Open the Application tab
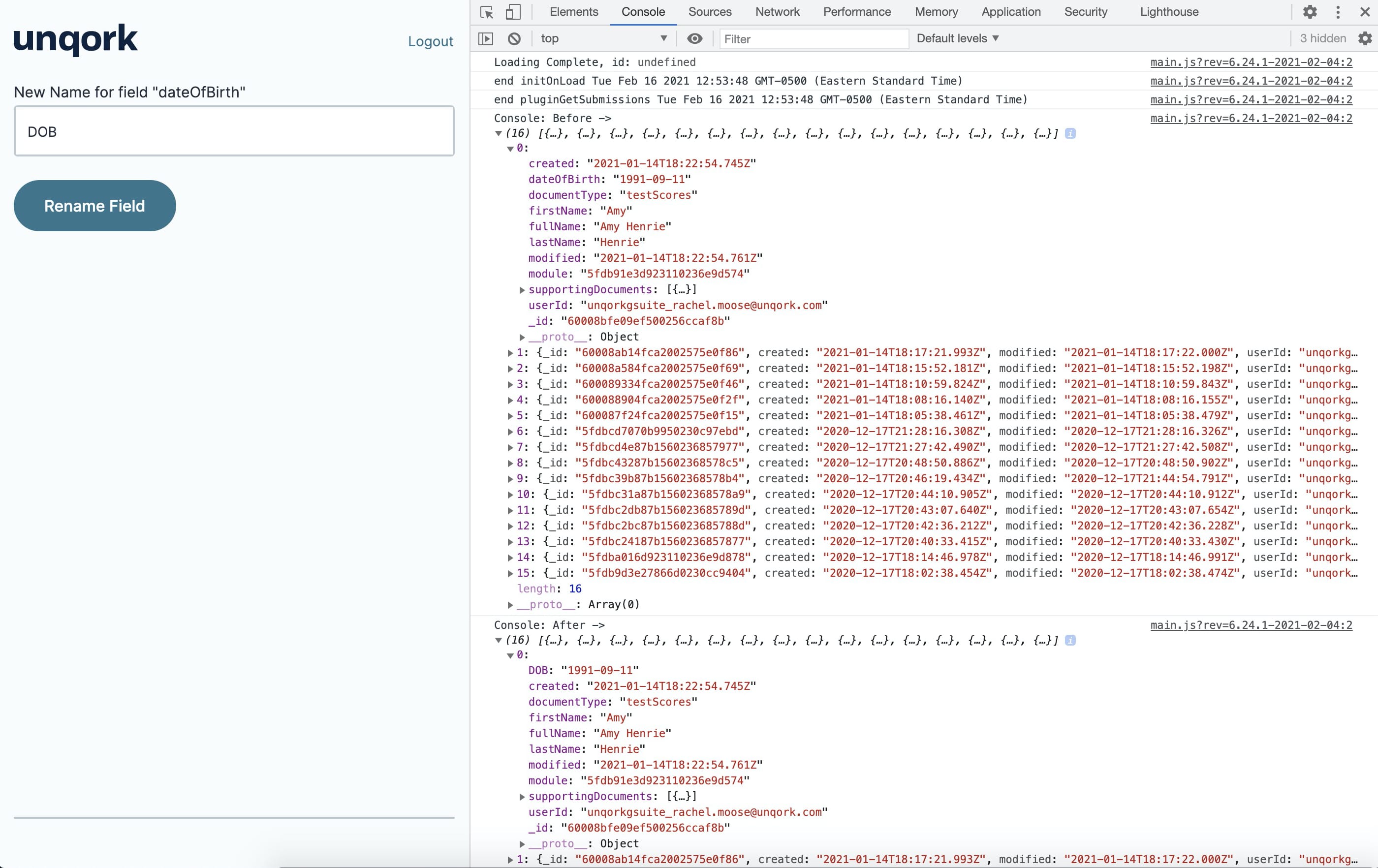The width and height of the screenshot is (1378, 868). point(1010,12)
